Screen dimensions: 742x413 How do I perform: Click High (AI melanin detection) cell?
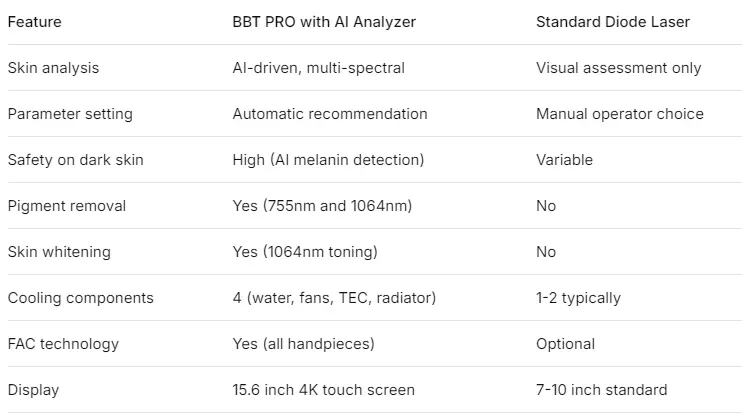(328, 160)
